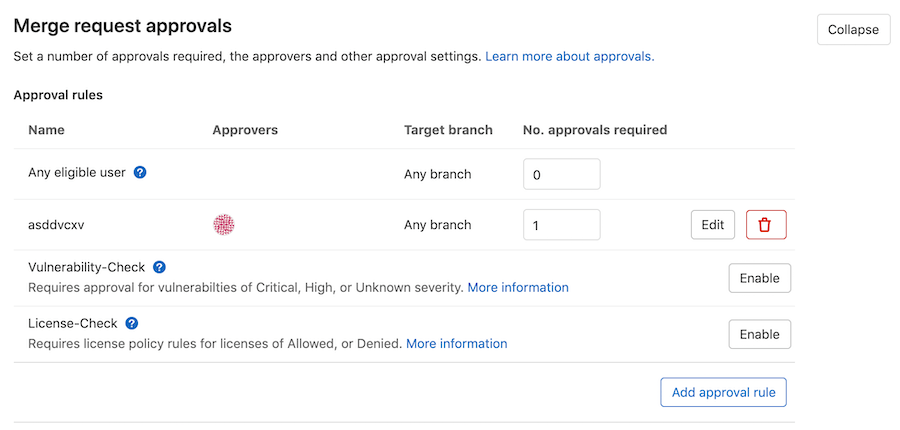Viewport: 900px width, 430px height.
Task: Click the License-Check rule title
Action: point(73,324)
